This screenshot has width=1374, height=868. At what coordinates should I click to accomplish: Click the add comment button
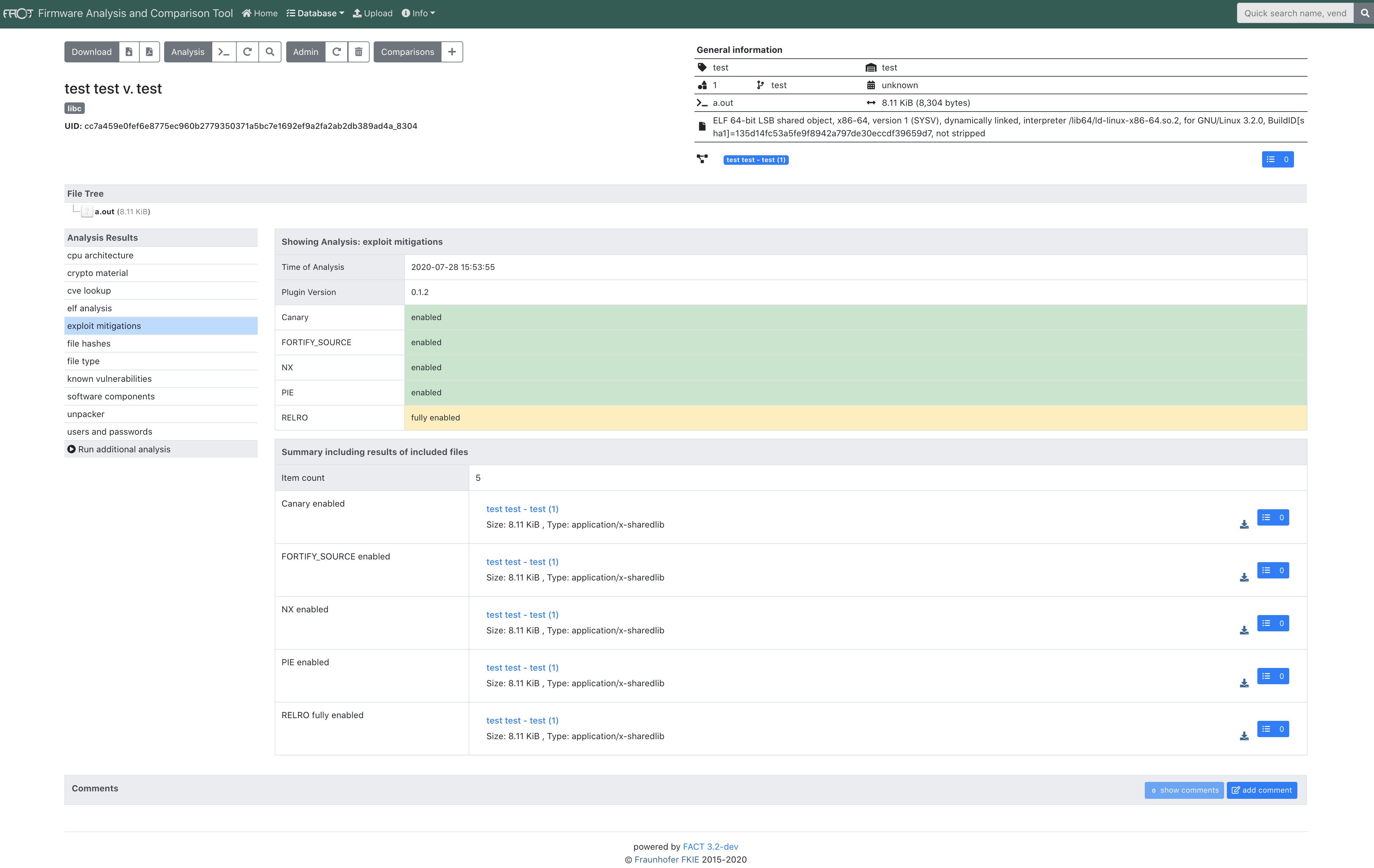tap(1262, 790)
